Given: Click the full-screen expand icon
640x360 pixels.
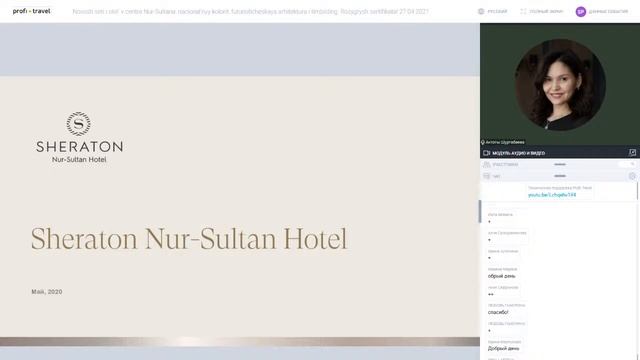Looking at the screenshot, I should pos(523,11).
